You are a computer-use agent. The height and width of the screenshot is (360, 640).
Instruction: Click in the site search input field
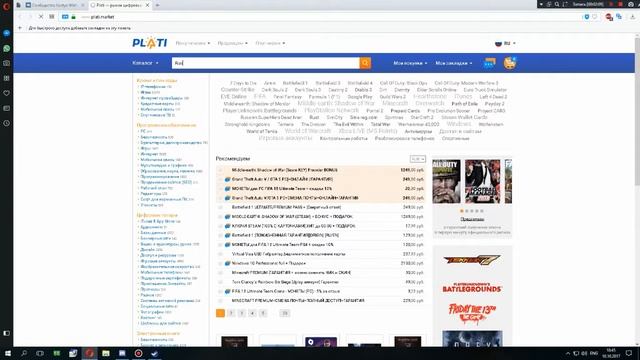click(266, 63)
